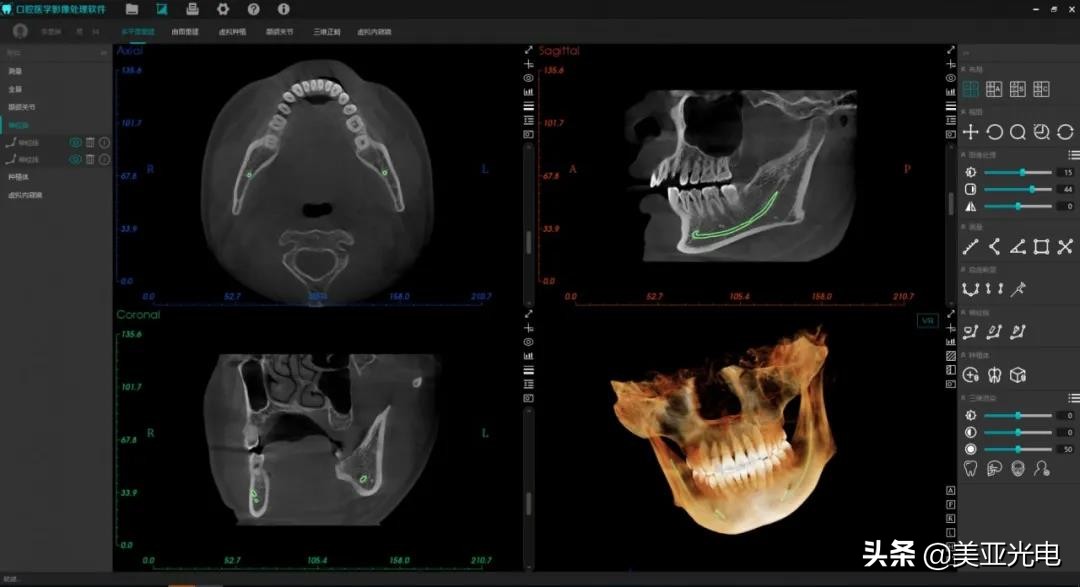The width and height of the screenshot is (1080, 587).
Task: Switch to the second reconstruction tab
Action: click(x=185, y=32)
